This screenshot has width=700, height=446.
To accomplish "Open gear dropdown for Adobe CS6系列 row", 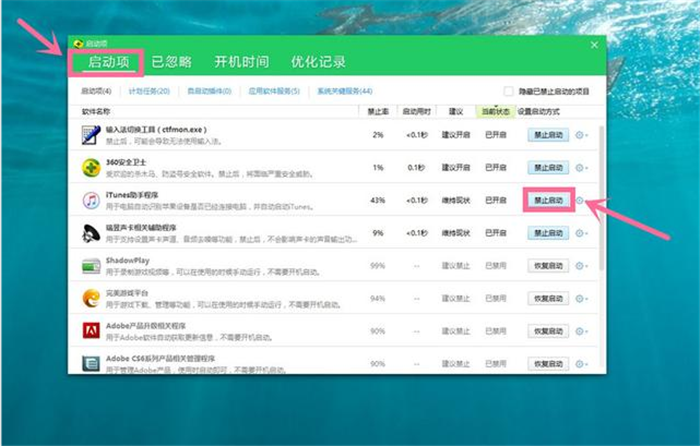I will [581, 364].
